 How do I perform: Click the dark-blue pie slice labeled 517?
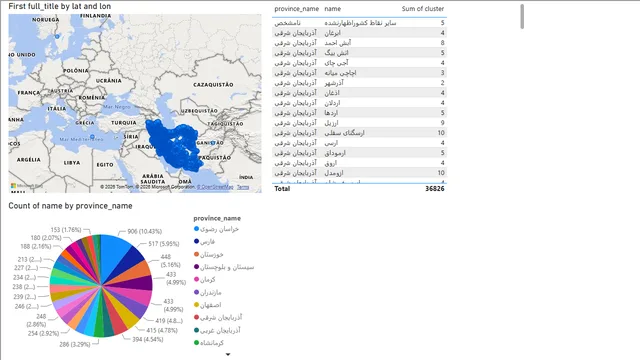[x=130, y=261]
